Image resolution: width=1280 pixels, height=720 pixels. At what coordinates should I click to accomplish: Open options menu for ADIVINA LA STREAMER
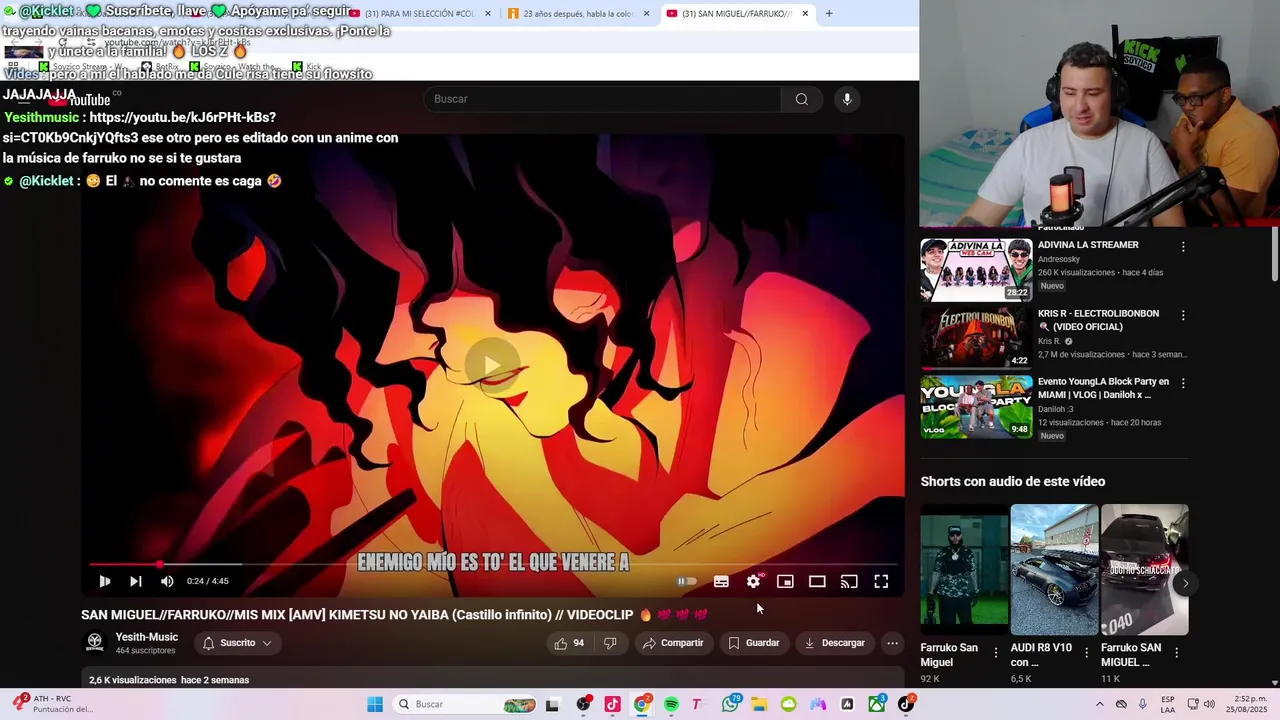(1183, 246)
